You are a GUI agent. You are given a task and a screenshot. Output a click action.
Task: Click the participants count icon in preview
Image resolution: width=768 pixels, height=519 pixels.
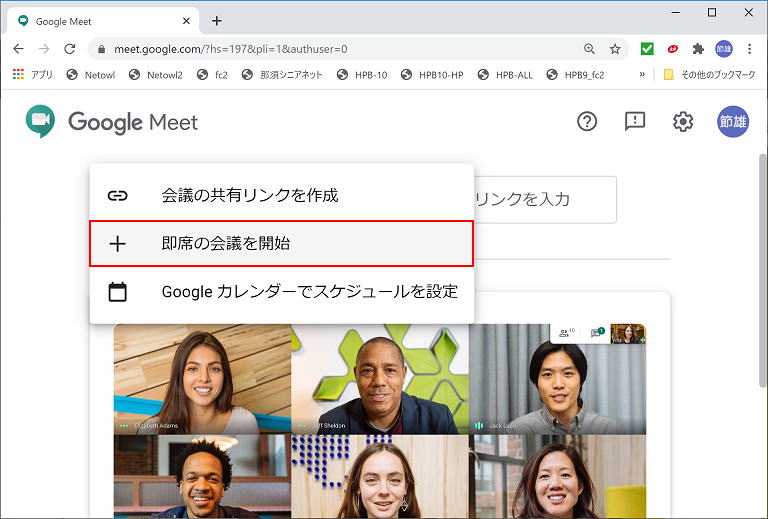[x=567, y=333]
